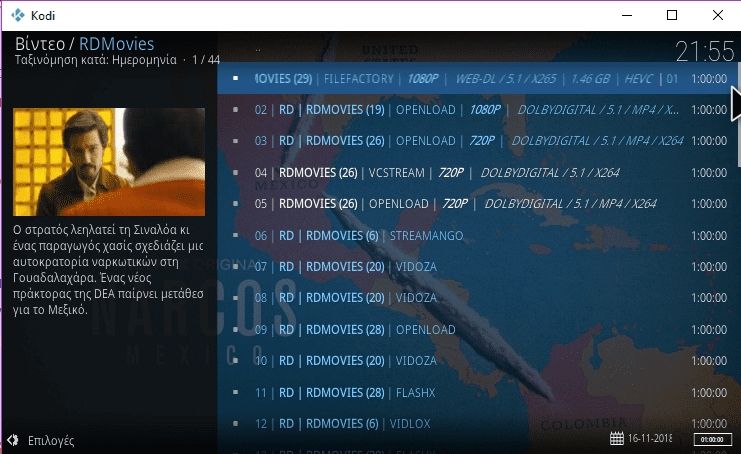Click the Kodi logo in title bar
Screen dimensions: 741x454
pyautogui.click(x=16, y=14)
